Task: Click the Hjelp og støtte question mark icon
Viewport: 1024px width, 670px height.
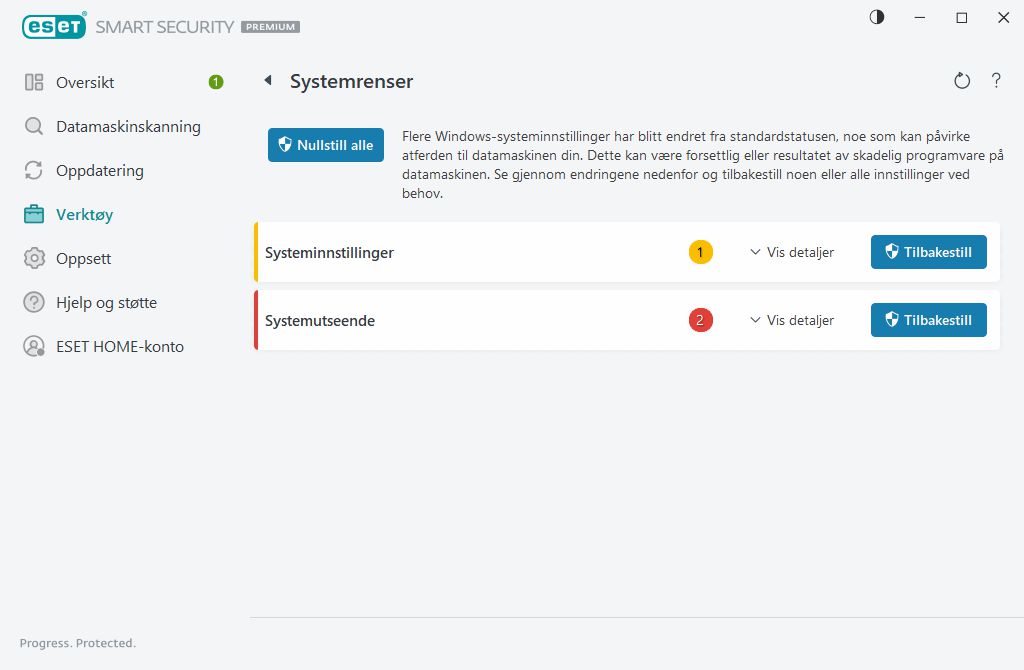Action: (31, 302)
